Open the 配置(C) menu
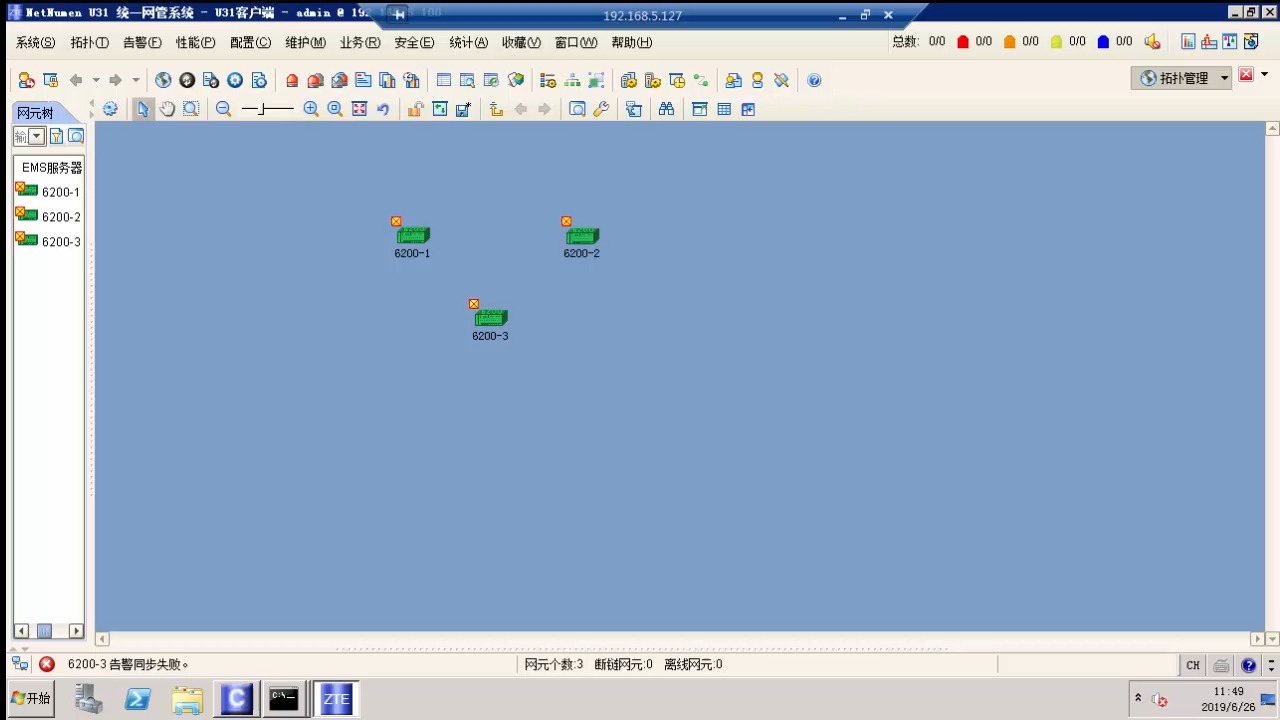This screenshot has width=1280, height=720. point(250,42)
